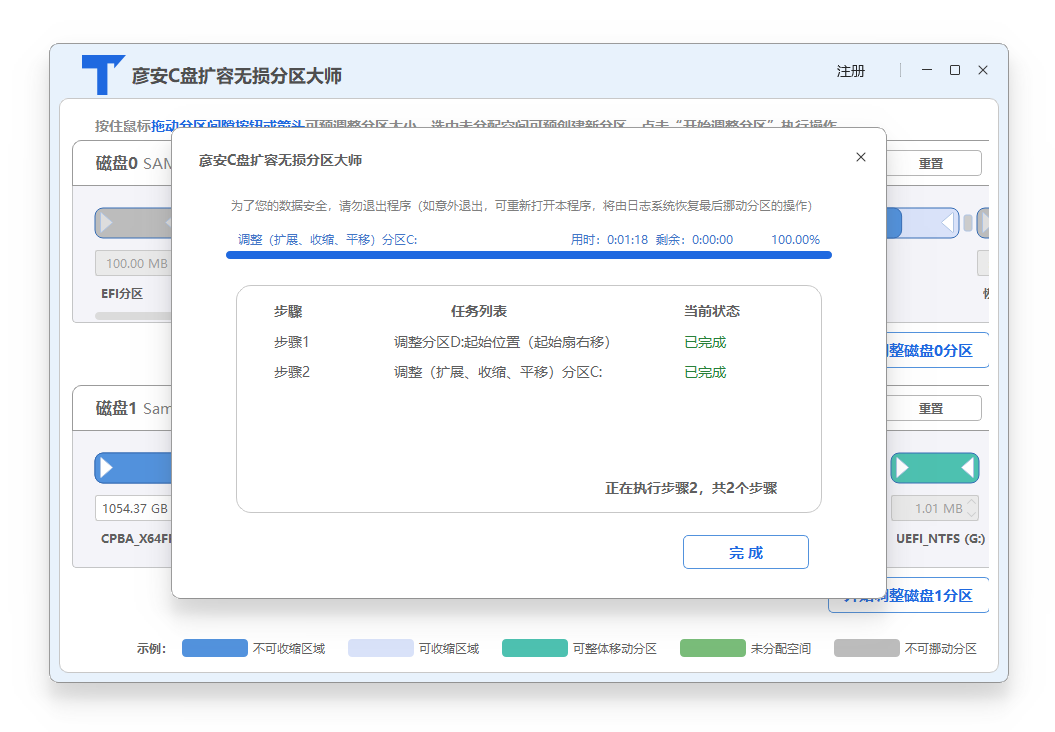Click the horizontal scrollbar under 磁盘0 partitions

coord(133,316)
